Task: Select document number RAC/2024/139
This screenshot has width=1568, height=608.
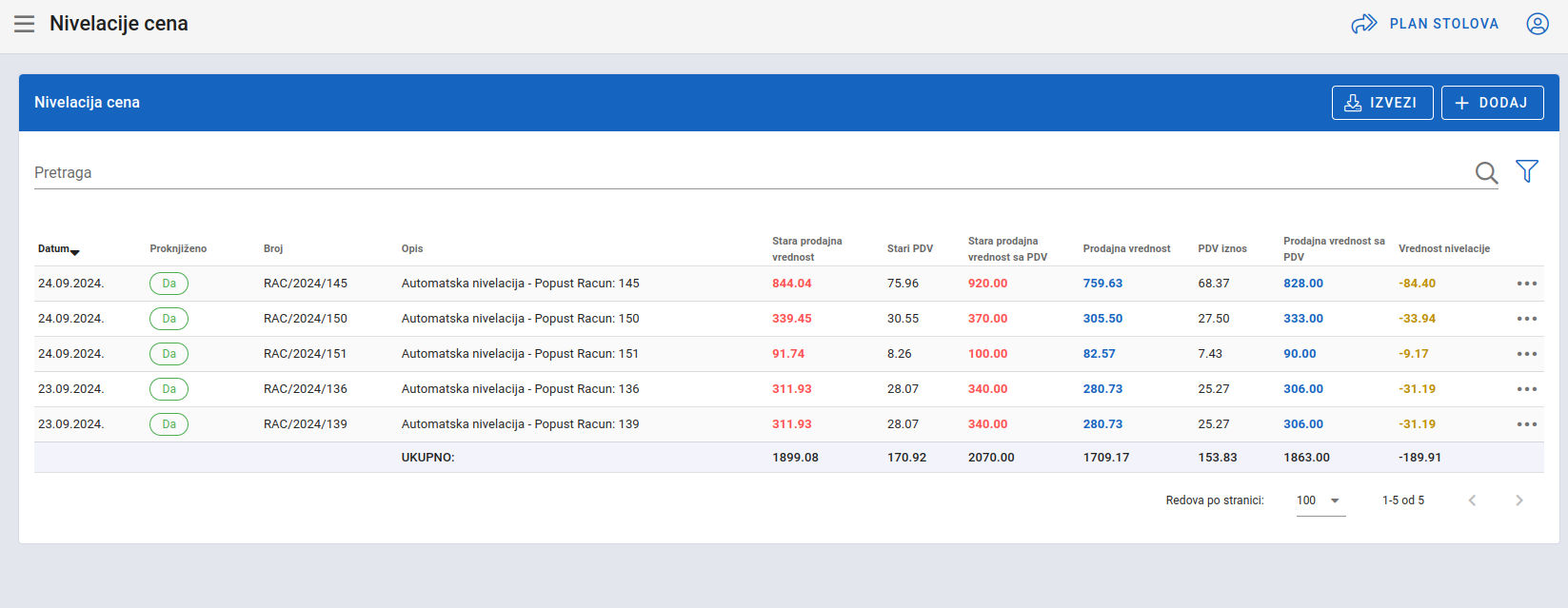Action: tap(306, 424)
